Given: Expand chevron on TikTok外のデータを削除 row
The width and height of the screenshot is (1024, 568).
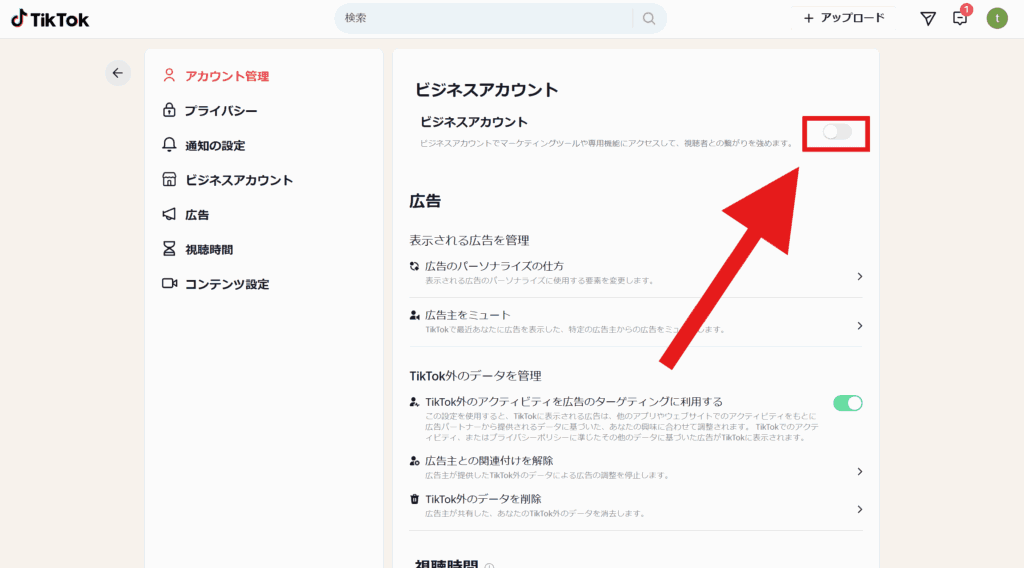Looking at the screenshot, I should (x=859, y=509).
